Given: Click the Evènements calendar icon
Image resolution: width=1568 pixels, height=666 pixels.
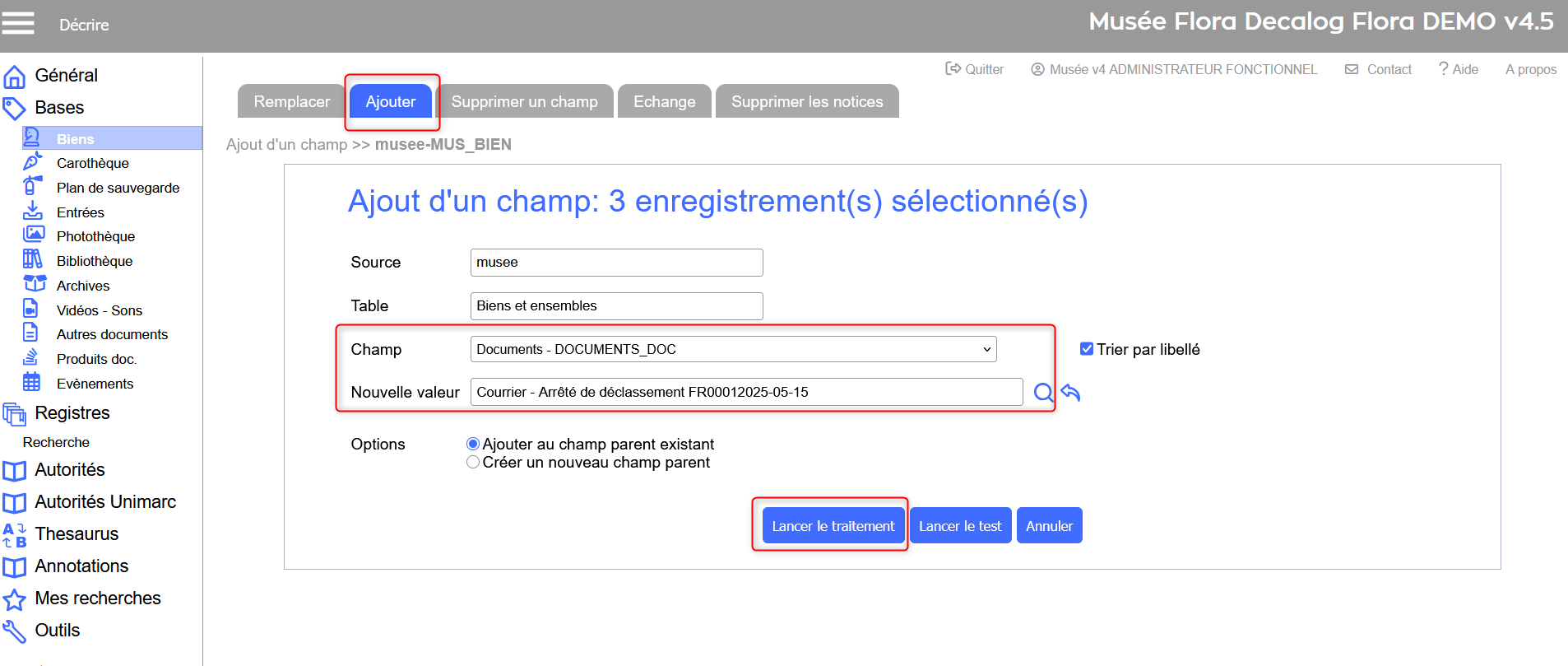Looking at the screenshot, I should pyautogui.click(x=31, y=383).
